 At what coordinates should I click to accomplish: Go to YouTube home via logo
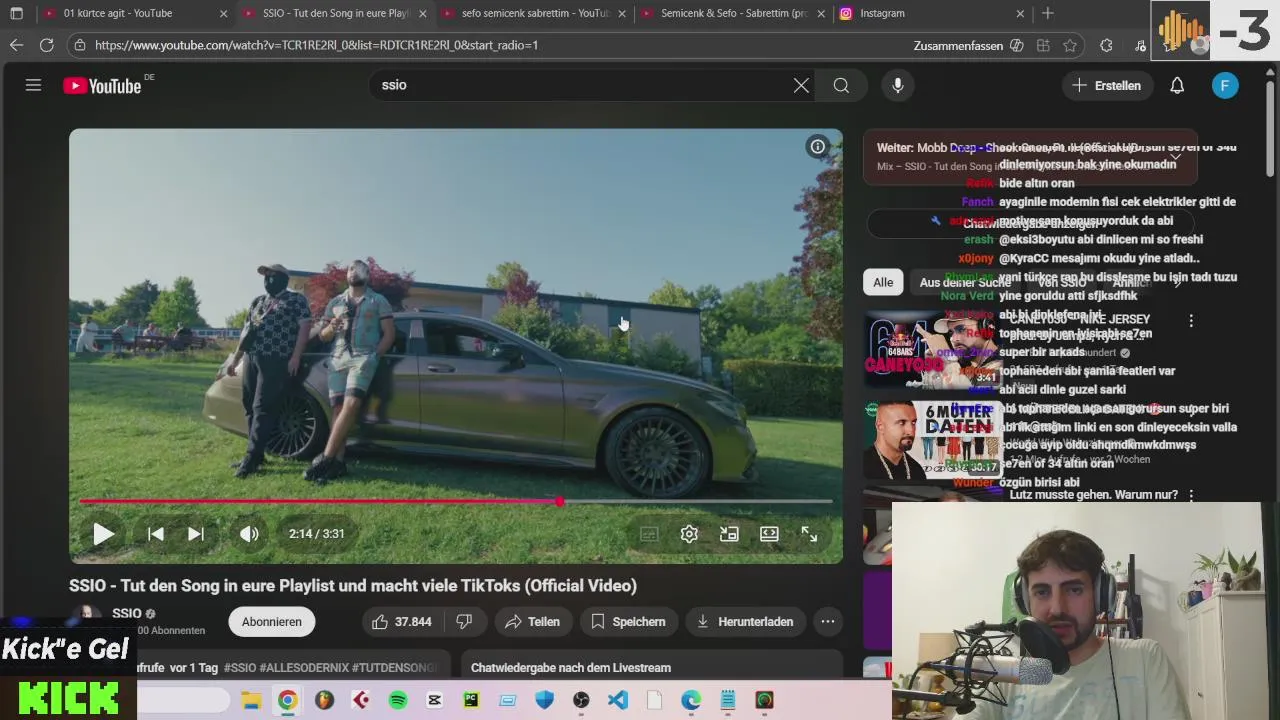click(102, 86)
